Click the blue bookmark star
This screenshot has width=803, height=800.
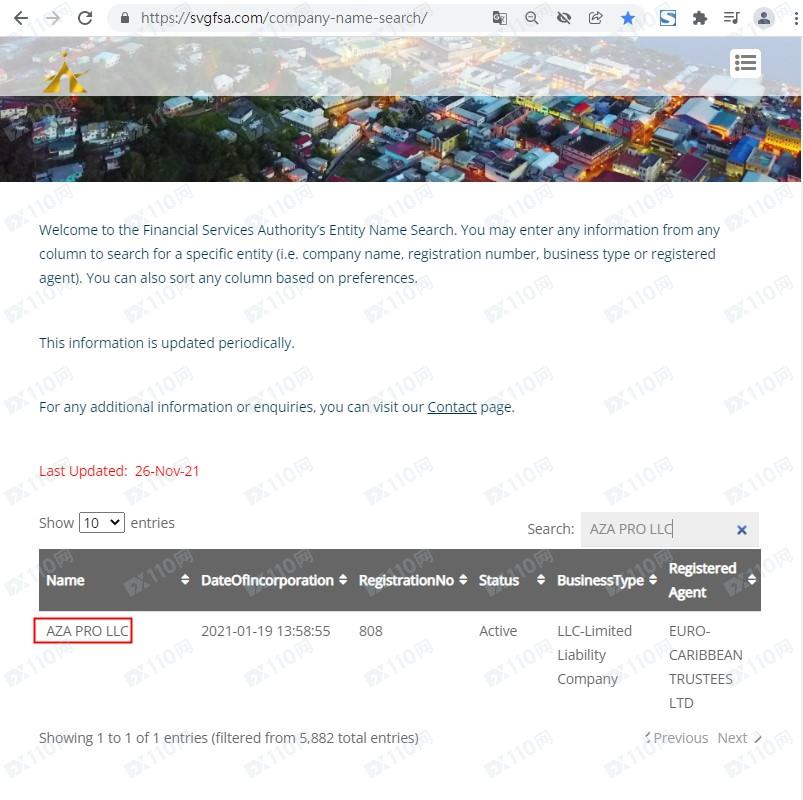[x=627, y=18]
